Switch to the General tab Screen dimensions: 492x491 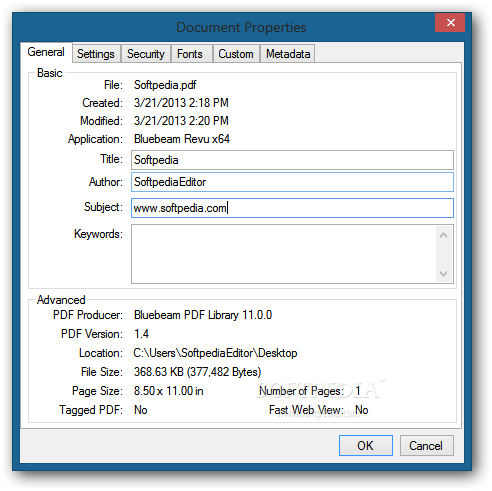click(x=46, y=52)
